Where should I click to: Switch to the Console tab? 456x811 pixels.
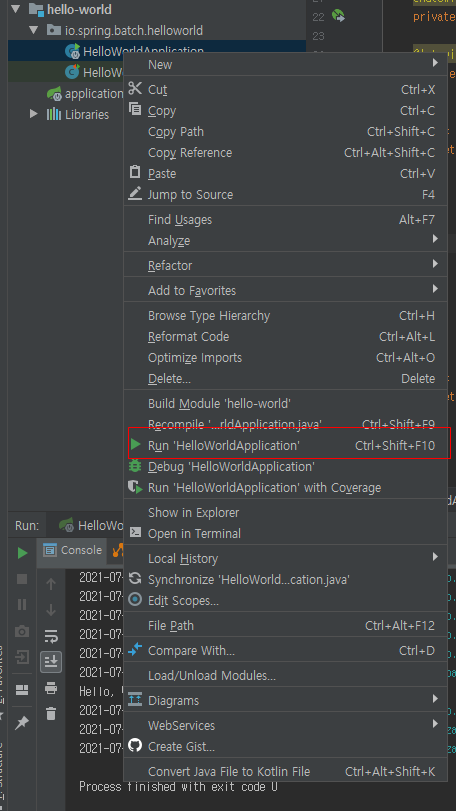(72, 550)
